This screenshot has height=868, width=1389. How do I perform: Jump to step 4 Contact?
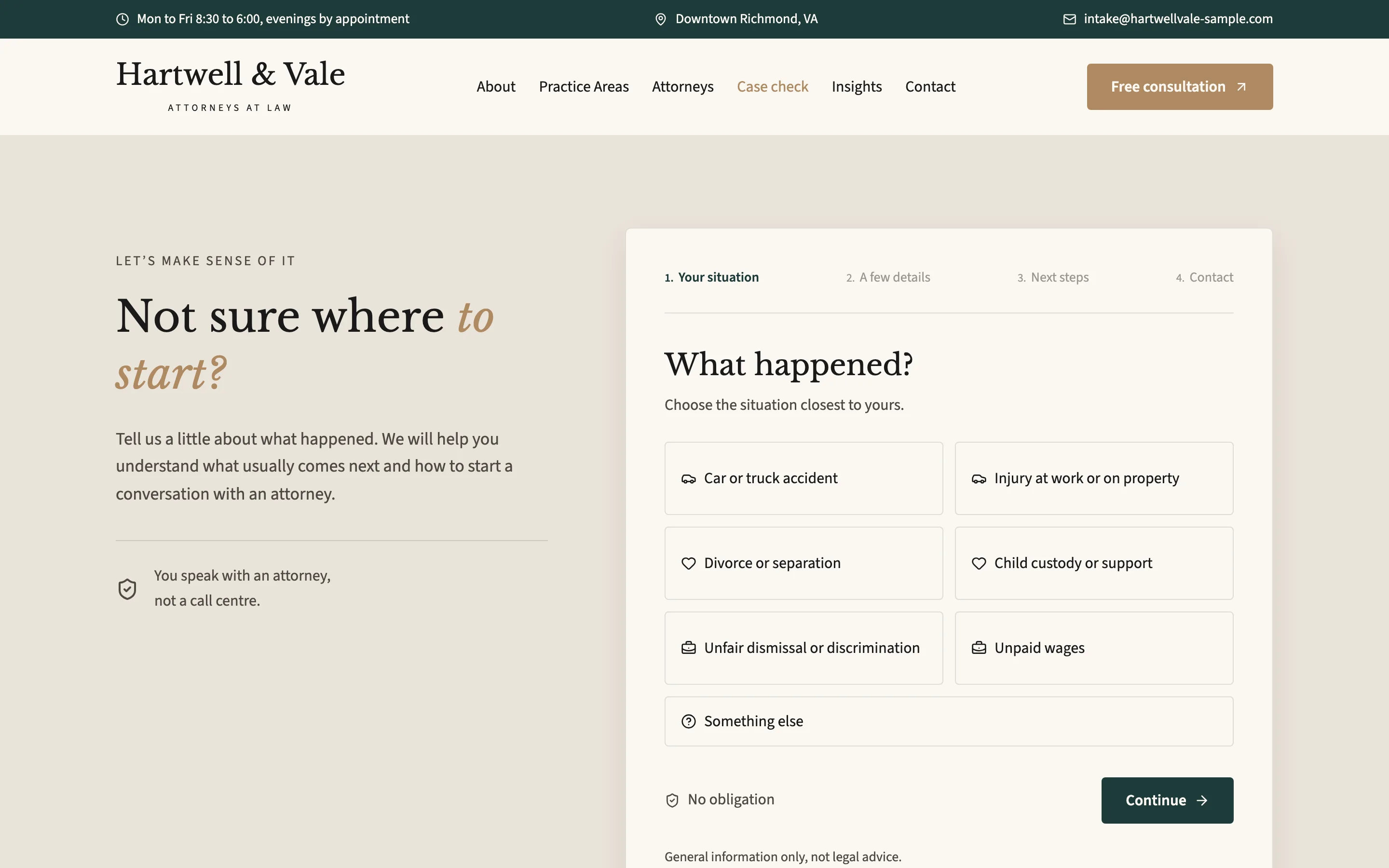[1204, 277]
